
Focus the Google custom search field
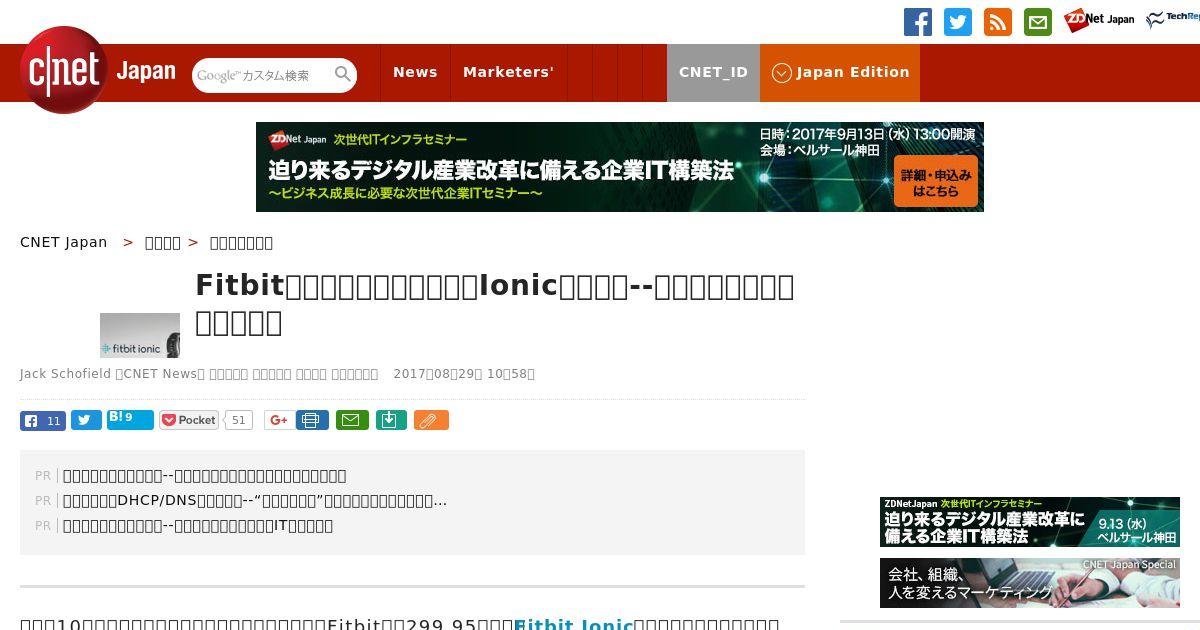(x=262, y=75)
